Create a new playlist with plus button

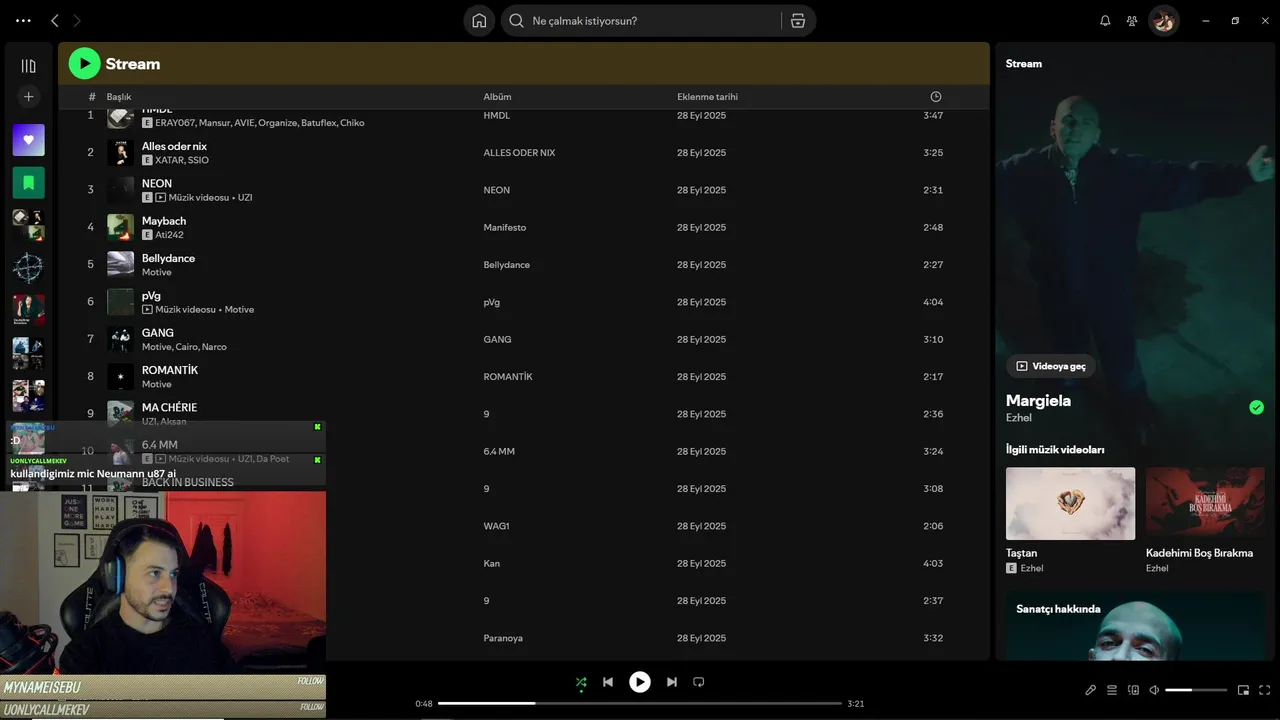pyautogui.click(x=28, y=97)
